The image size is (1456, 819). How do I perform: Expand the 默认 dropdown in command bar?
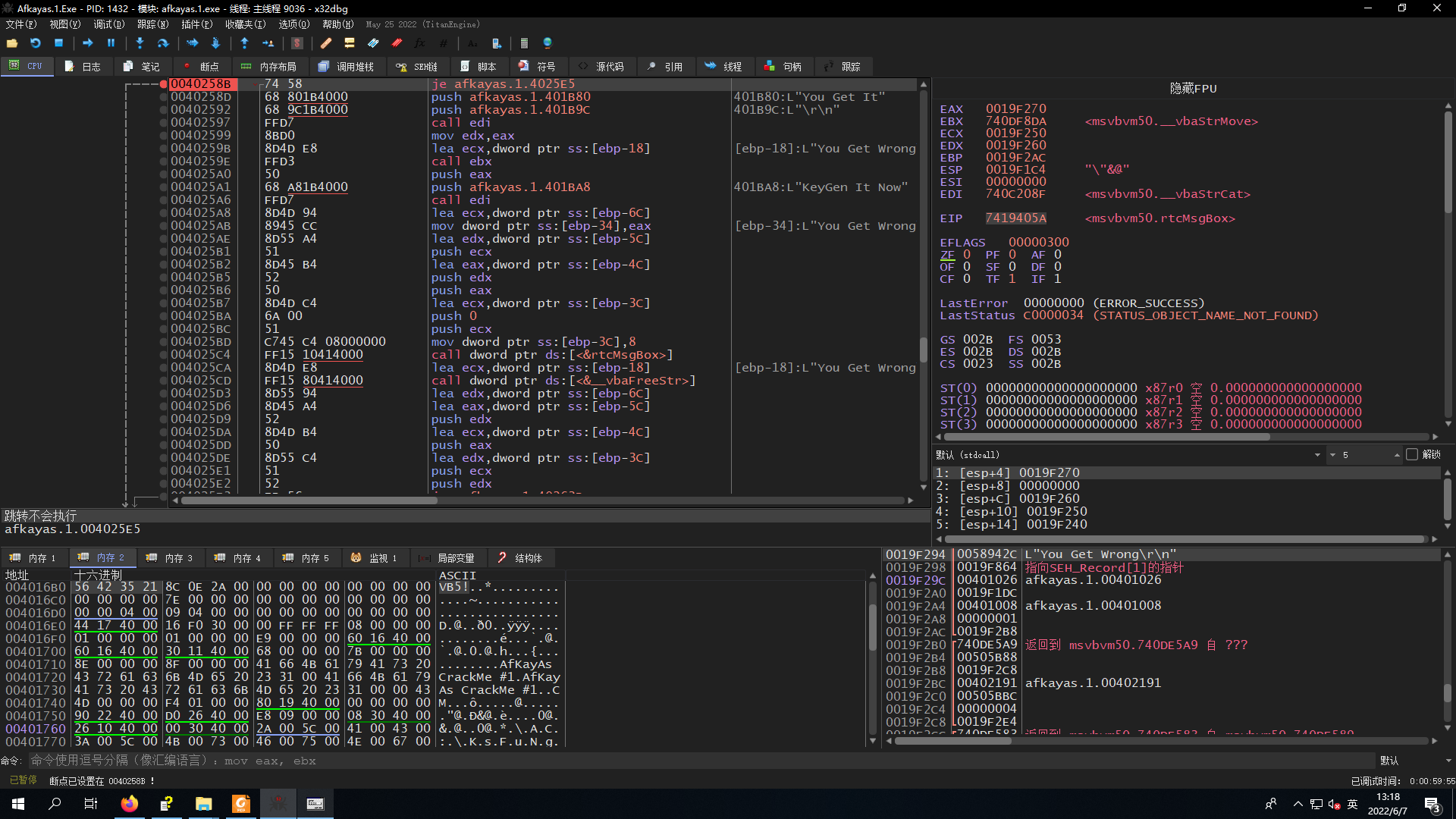coord(1447,761)
